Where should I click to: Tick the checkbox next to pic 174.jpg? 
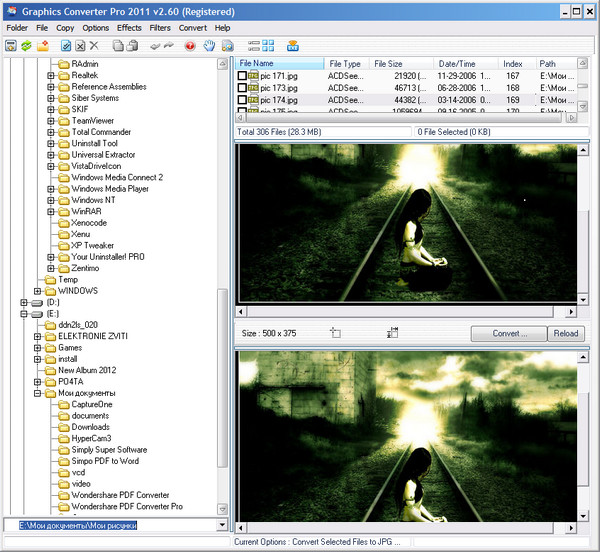241,100
